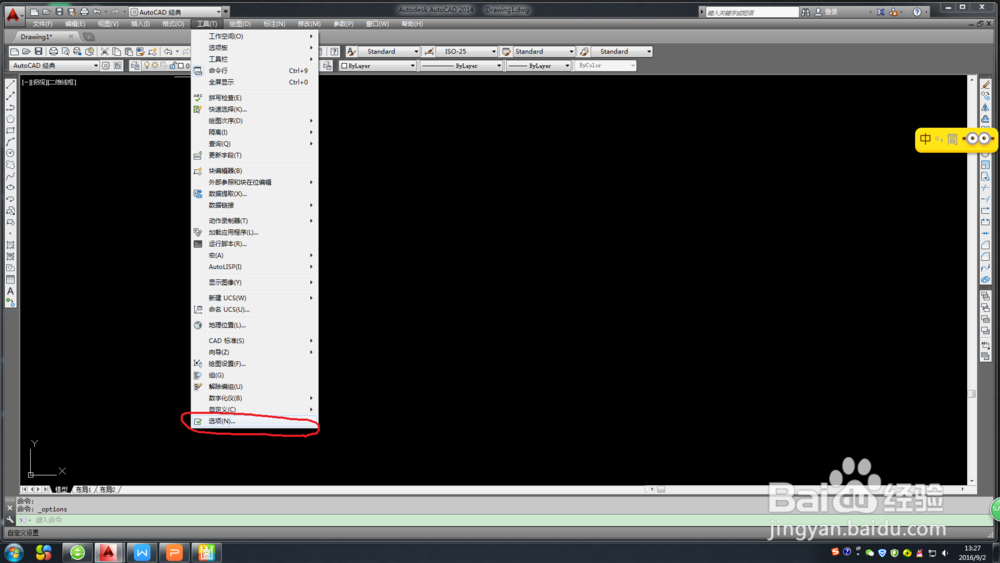Click the Multileader Style icon

584,52
